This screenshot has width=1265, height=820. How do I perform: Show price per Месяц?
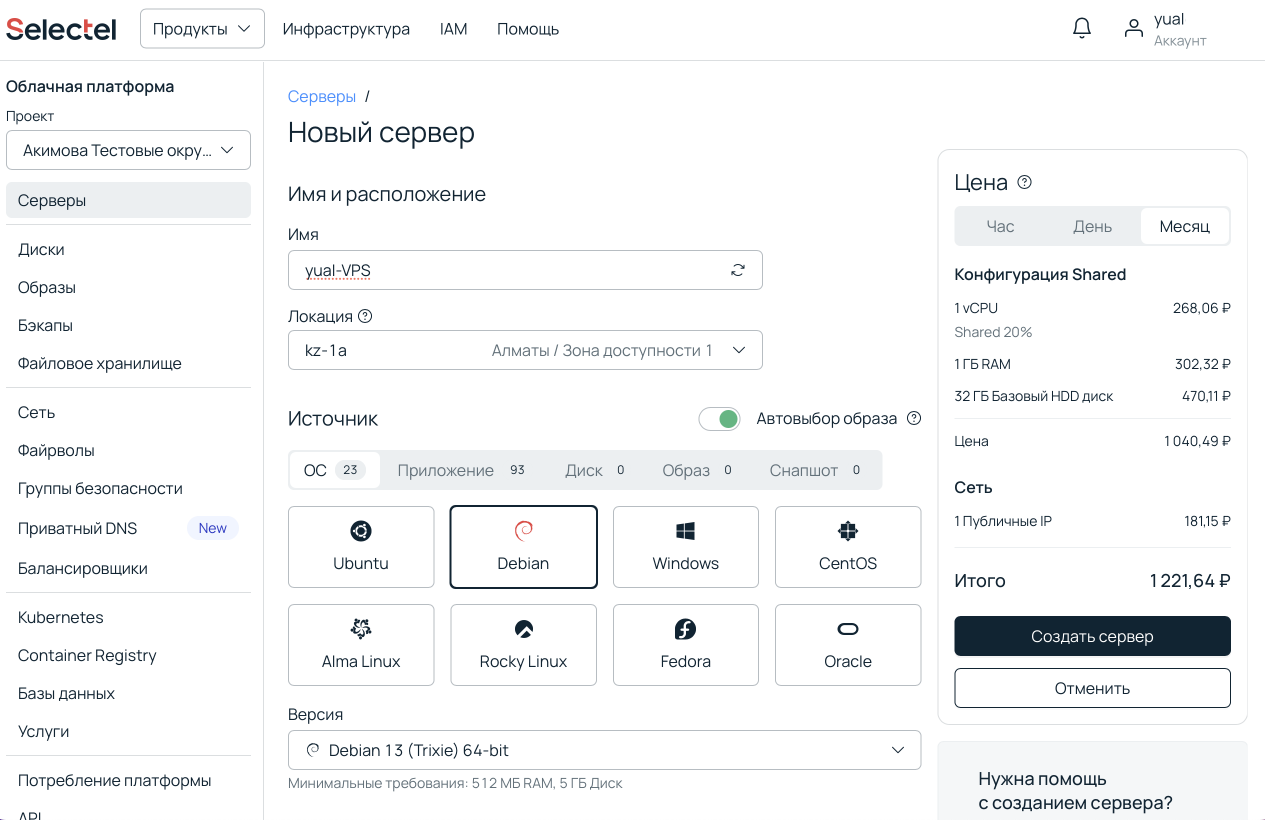[1185, 226]
